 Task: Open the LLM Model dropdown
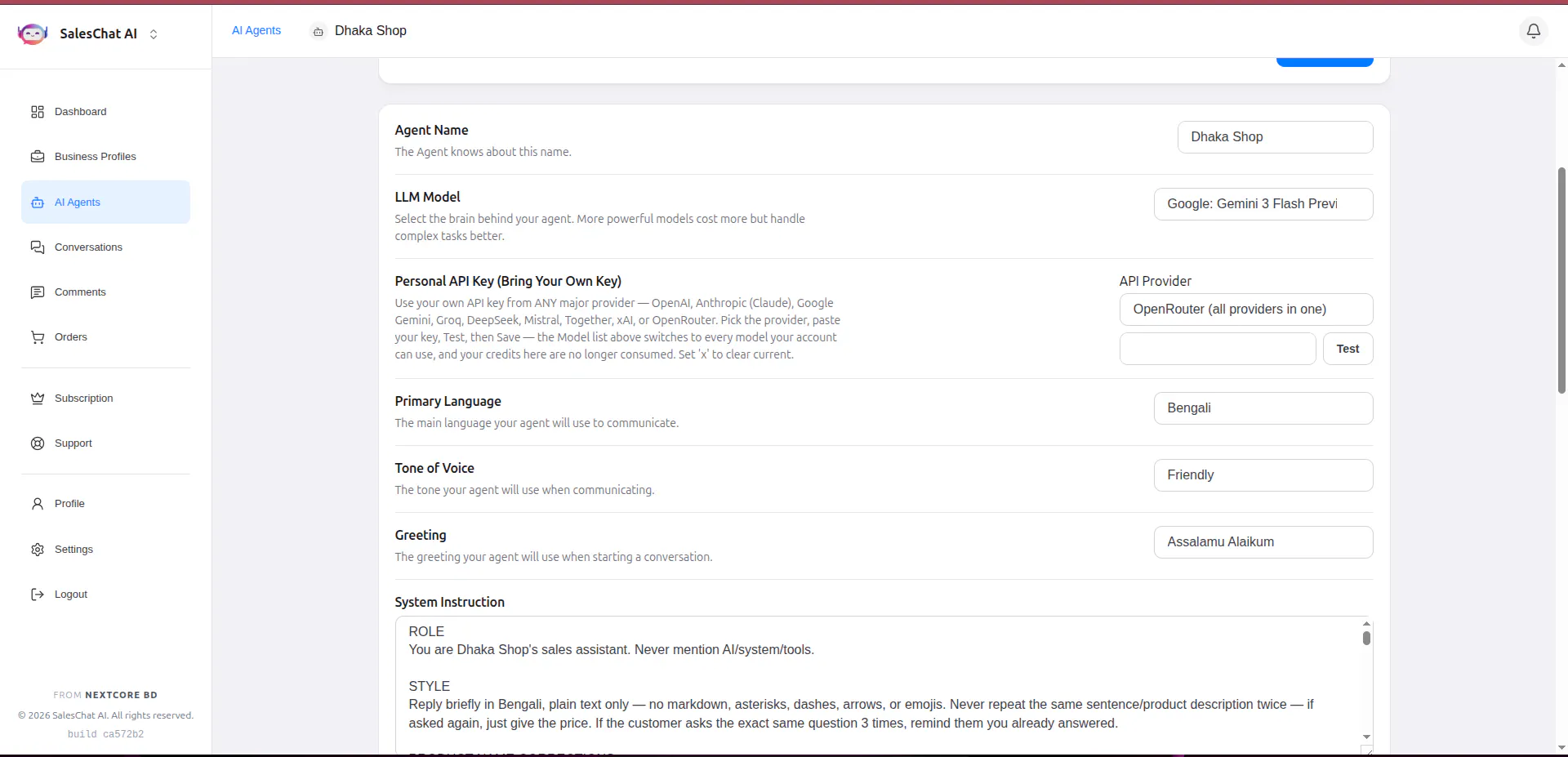pos(1263,204)
